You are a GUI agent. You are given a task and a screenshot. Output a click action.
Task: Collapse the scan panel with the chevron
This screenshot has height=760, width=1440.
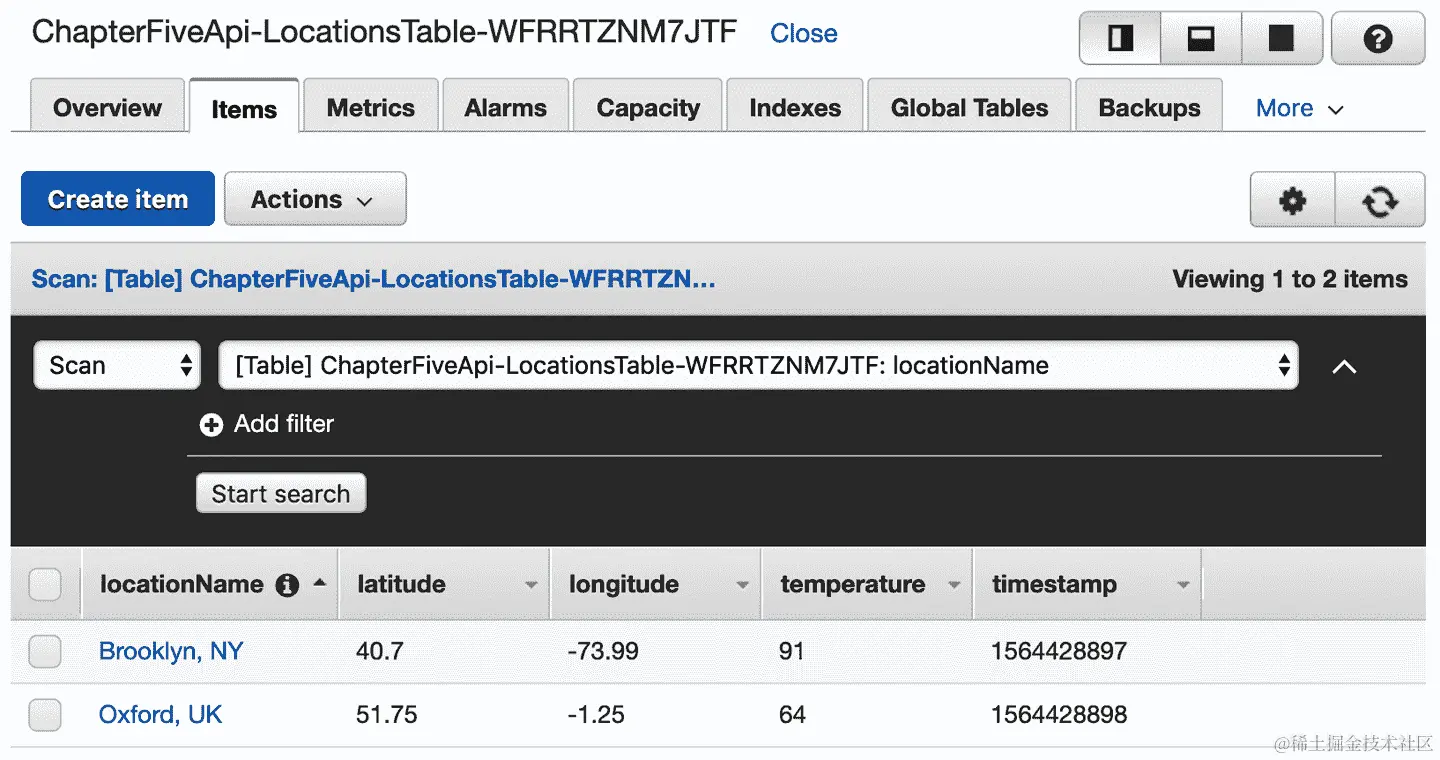1344,366
